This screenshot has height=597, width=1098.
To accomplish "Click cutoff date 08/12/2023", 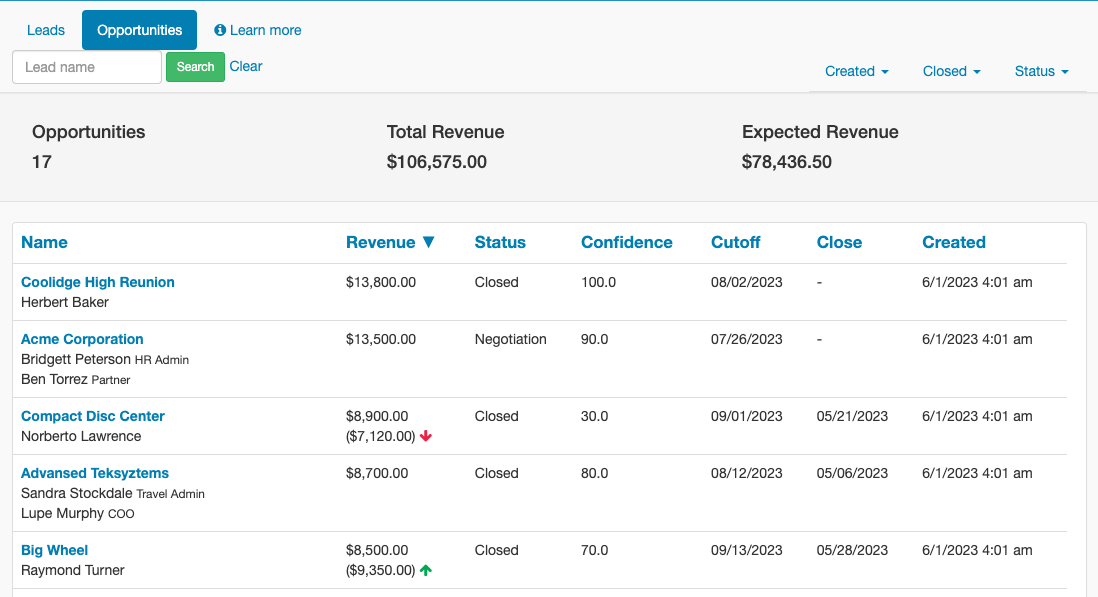I will click(746, 473).
